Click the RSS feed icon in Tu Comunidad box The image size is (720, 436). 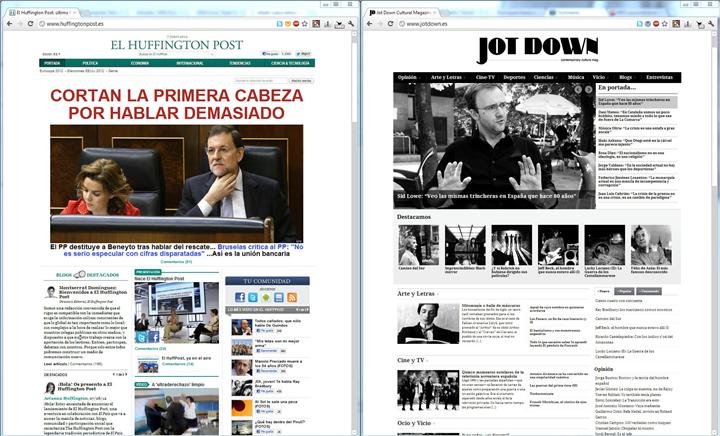(292, 297)
